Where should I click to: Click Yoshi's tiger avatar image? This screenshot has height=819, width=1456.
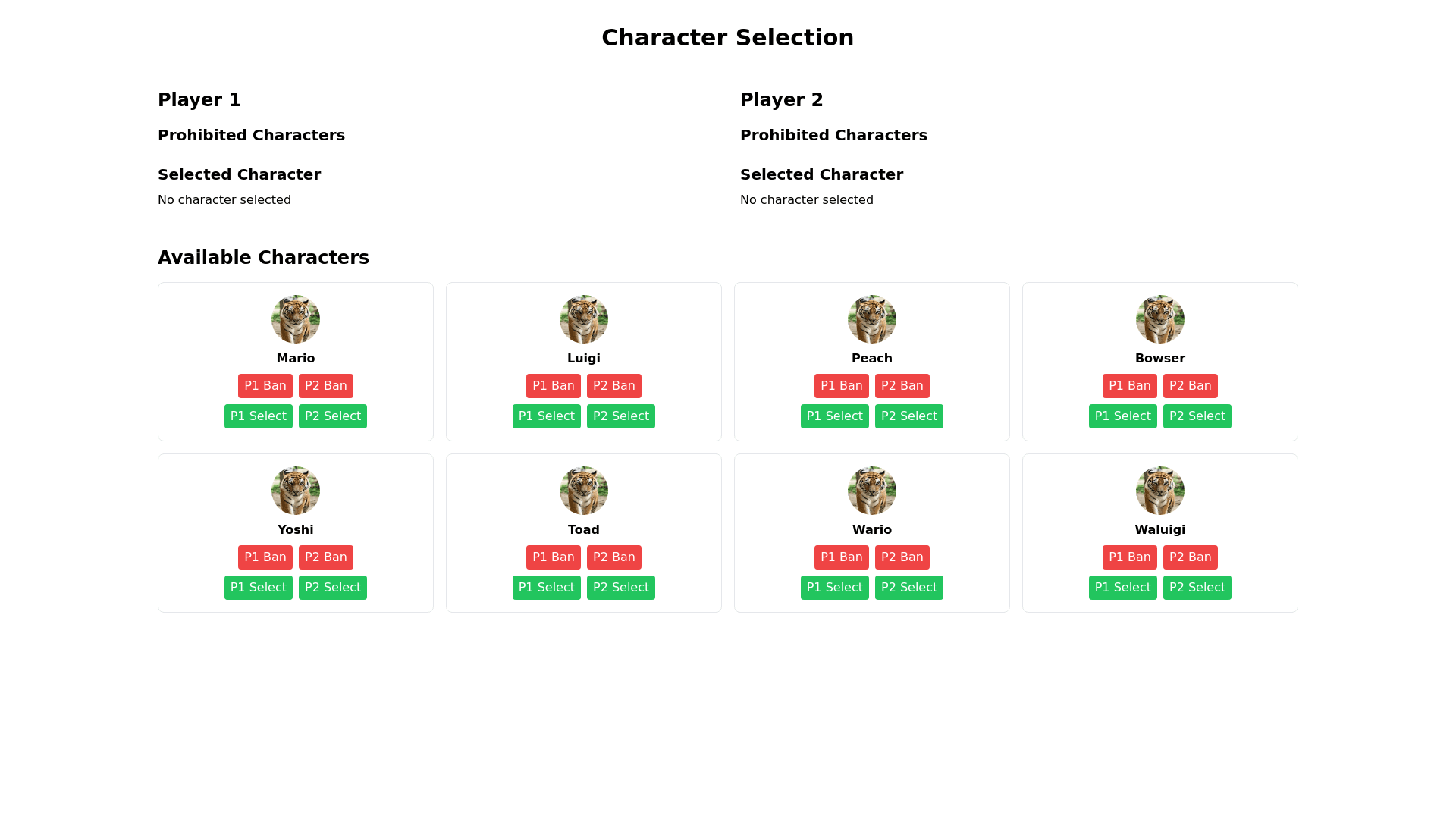[296, 491]
